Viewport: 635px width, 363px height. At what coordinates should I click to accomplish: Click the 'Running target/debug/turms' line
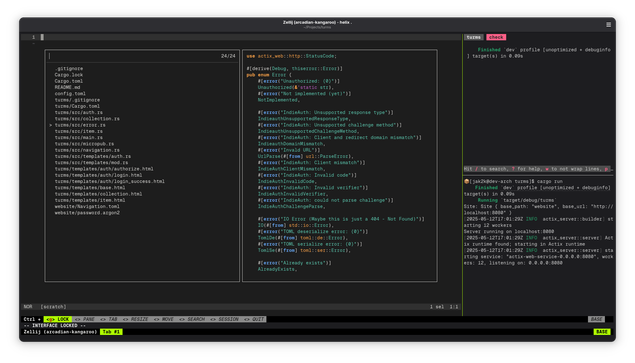click(x=517, y=201)
